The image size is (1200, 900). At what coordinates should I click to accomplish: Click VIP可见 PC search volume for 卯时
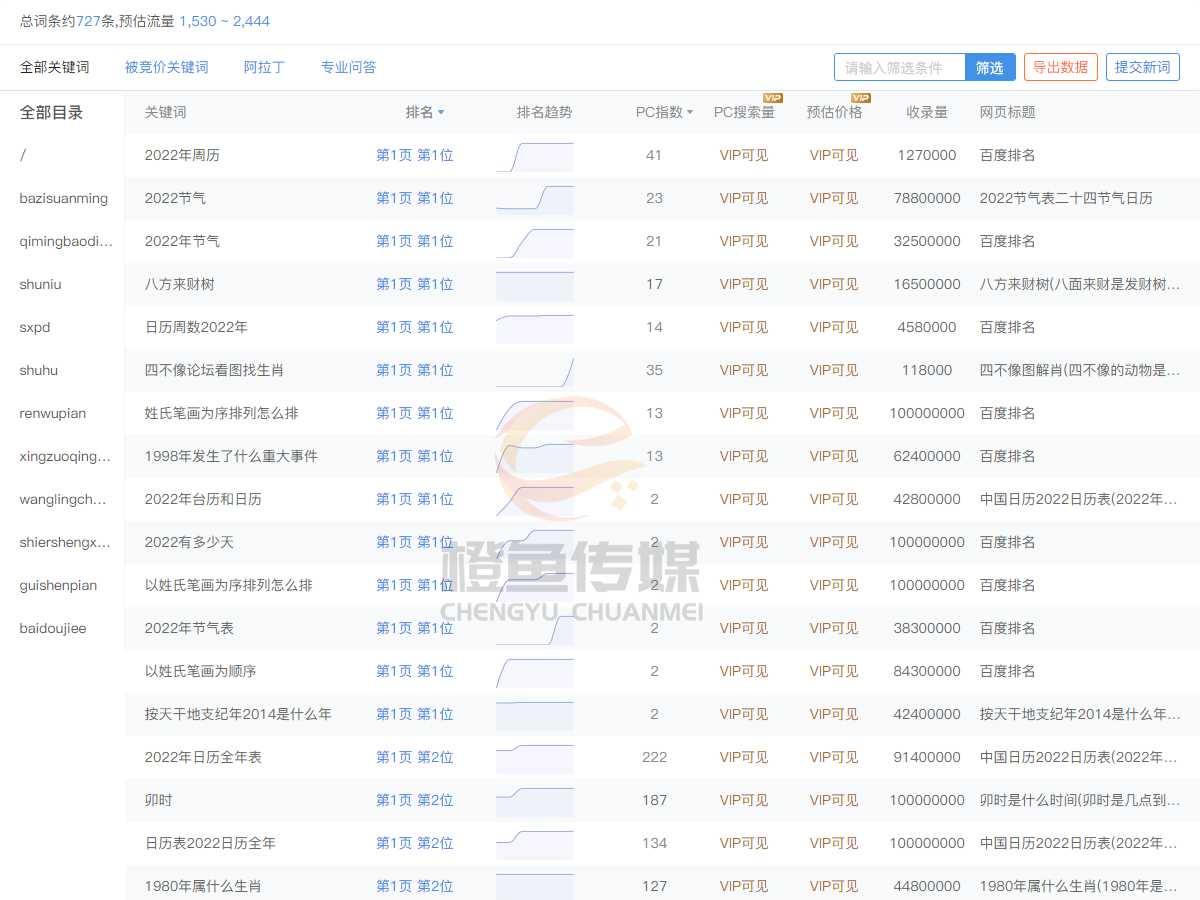coord(744,801)
